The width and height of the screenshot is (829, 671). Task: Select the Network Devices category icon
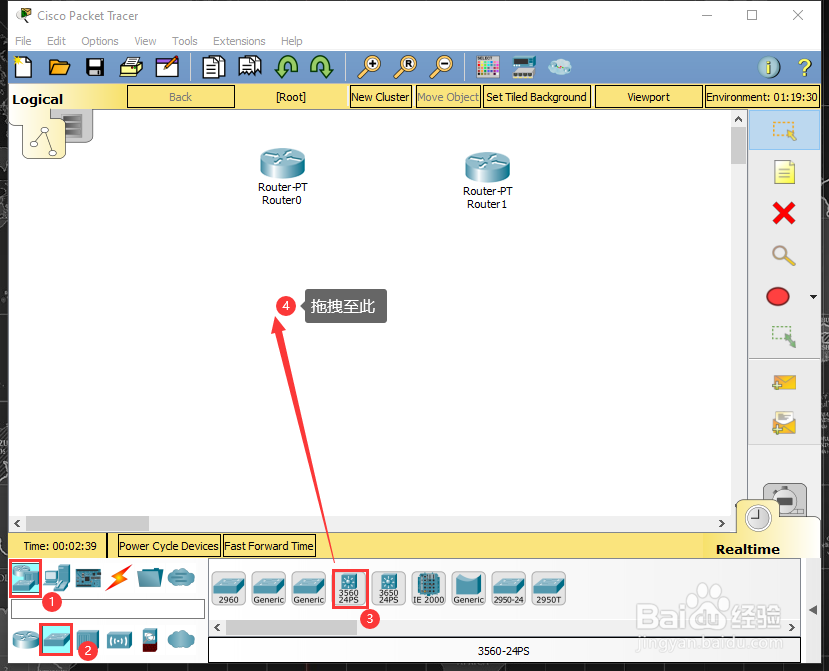25,578
